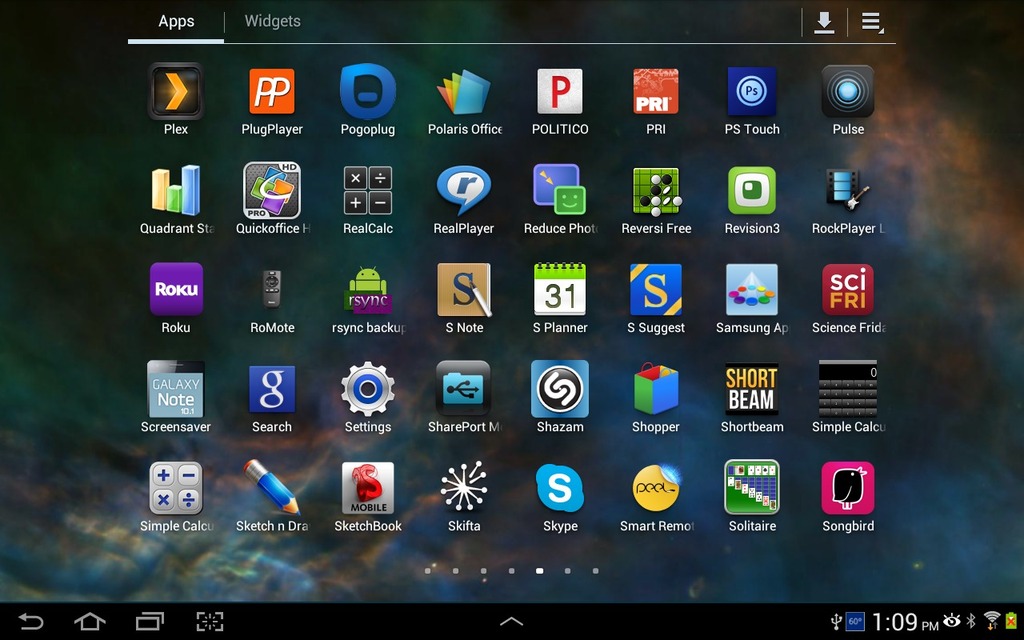Open Reversi Free game
This screenshot has width=1024, height=640.
coord(656,191)
